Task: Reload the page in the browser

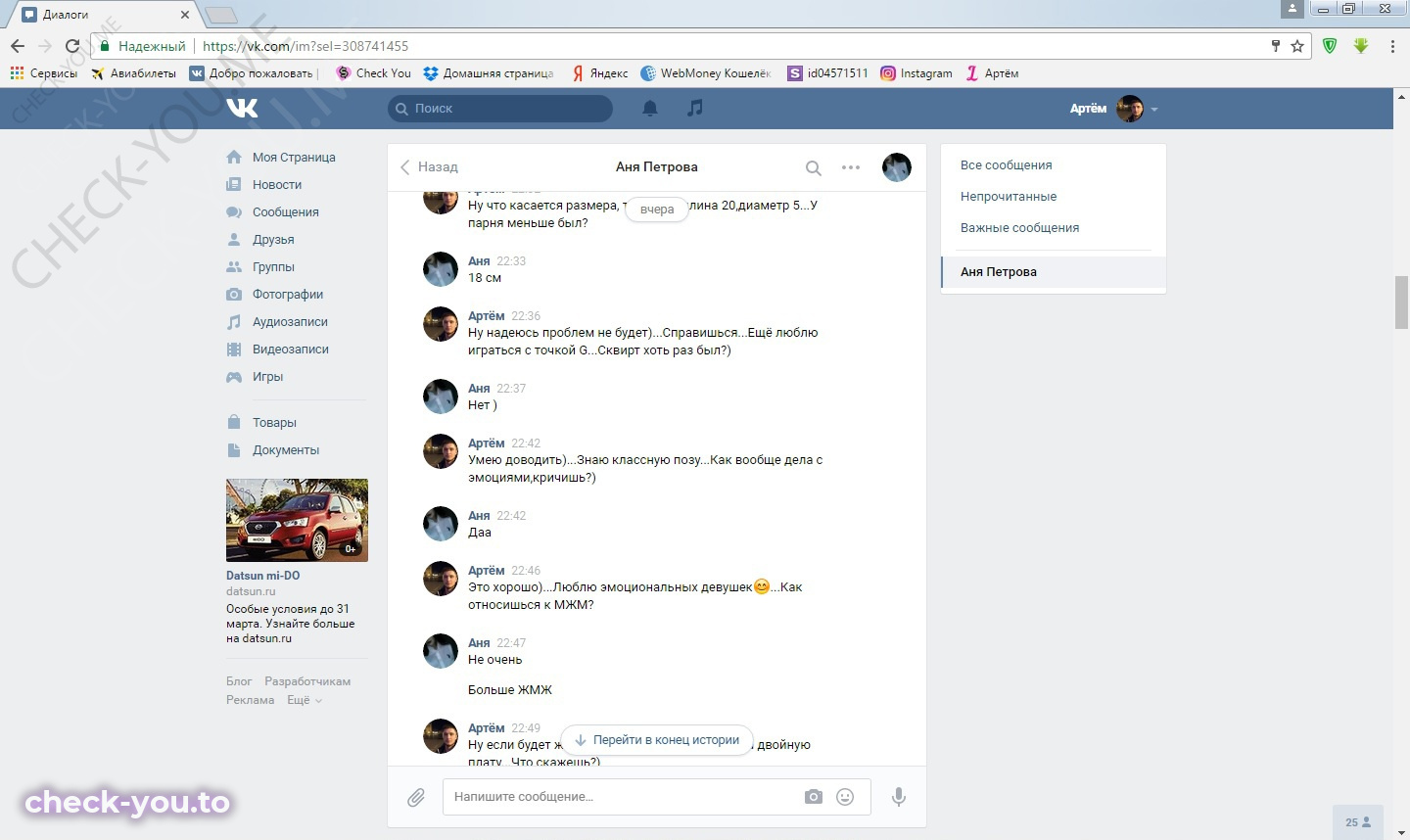Action: (71, 46)
